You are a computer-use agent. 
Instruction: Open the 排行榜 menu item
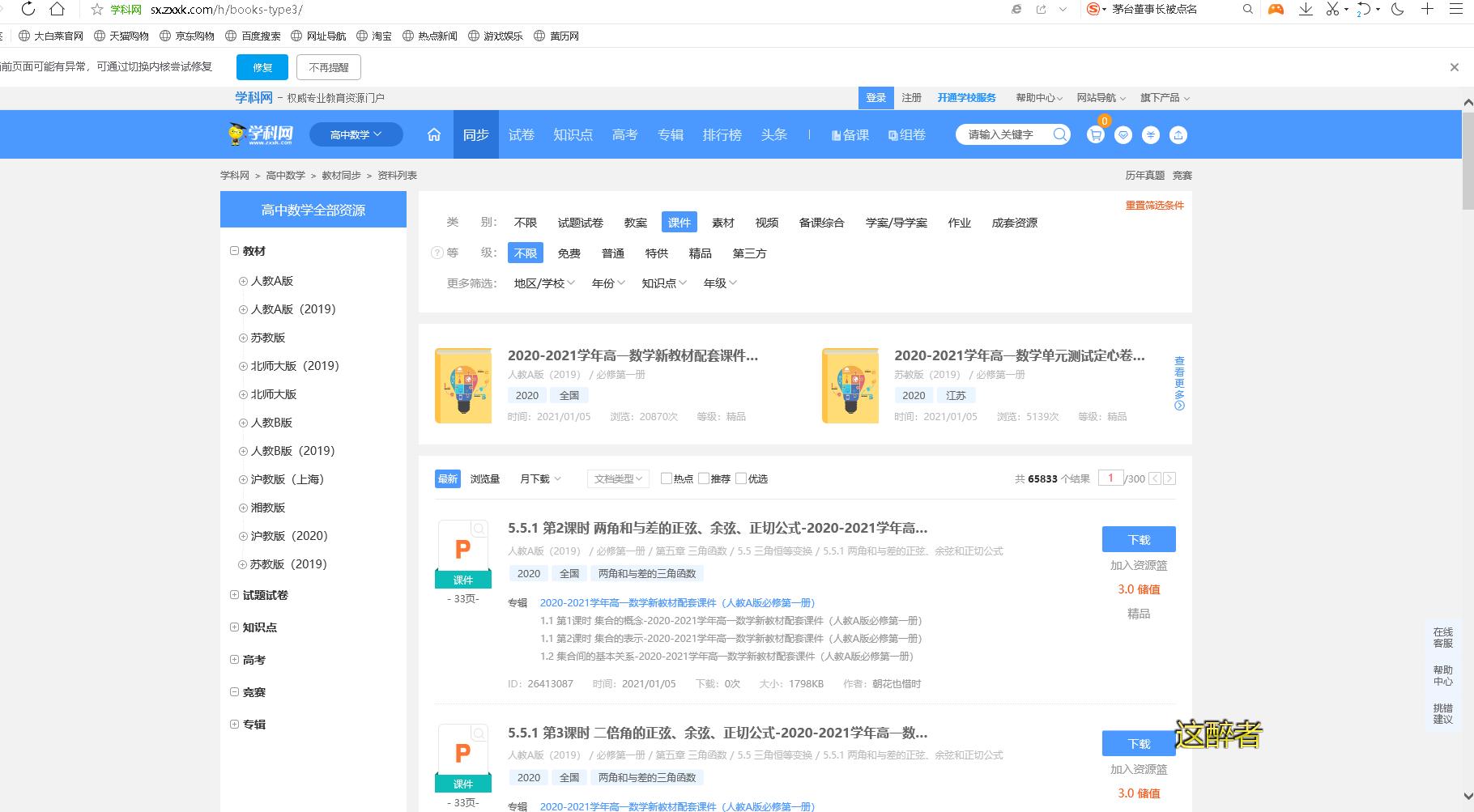(722, 135)
